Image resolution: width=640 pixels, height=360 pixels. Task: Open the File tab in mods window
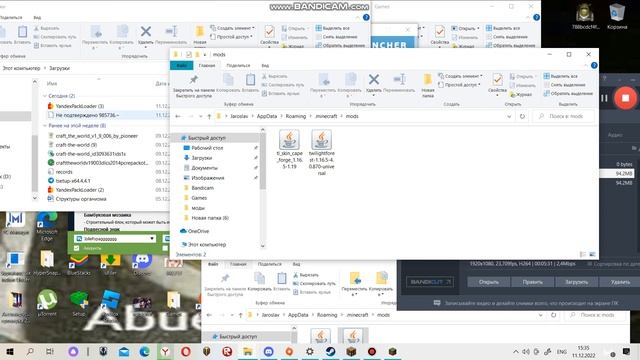[x=181, y=65]
